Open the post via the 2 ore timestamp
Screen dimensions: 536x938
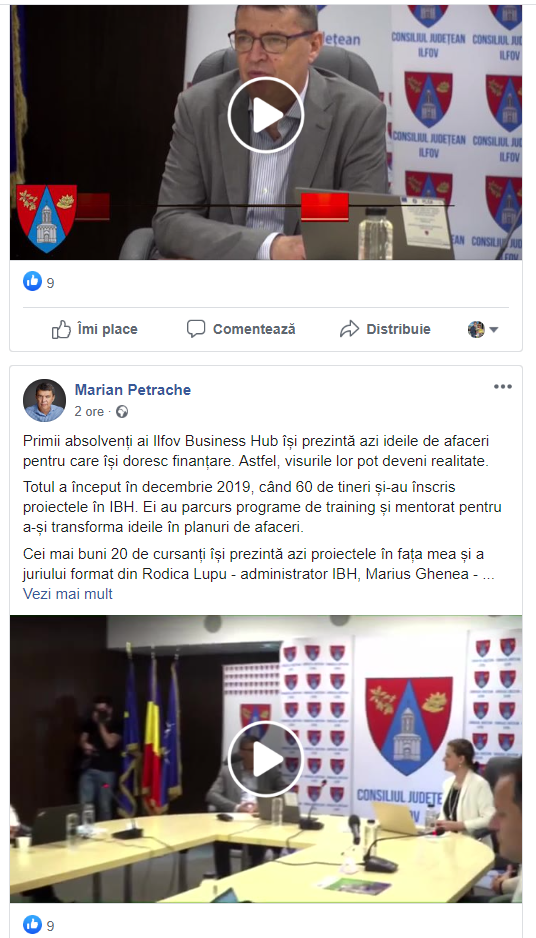pyautogui.click(x=89, y=412)
